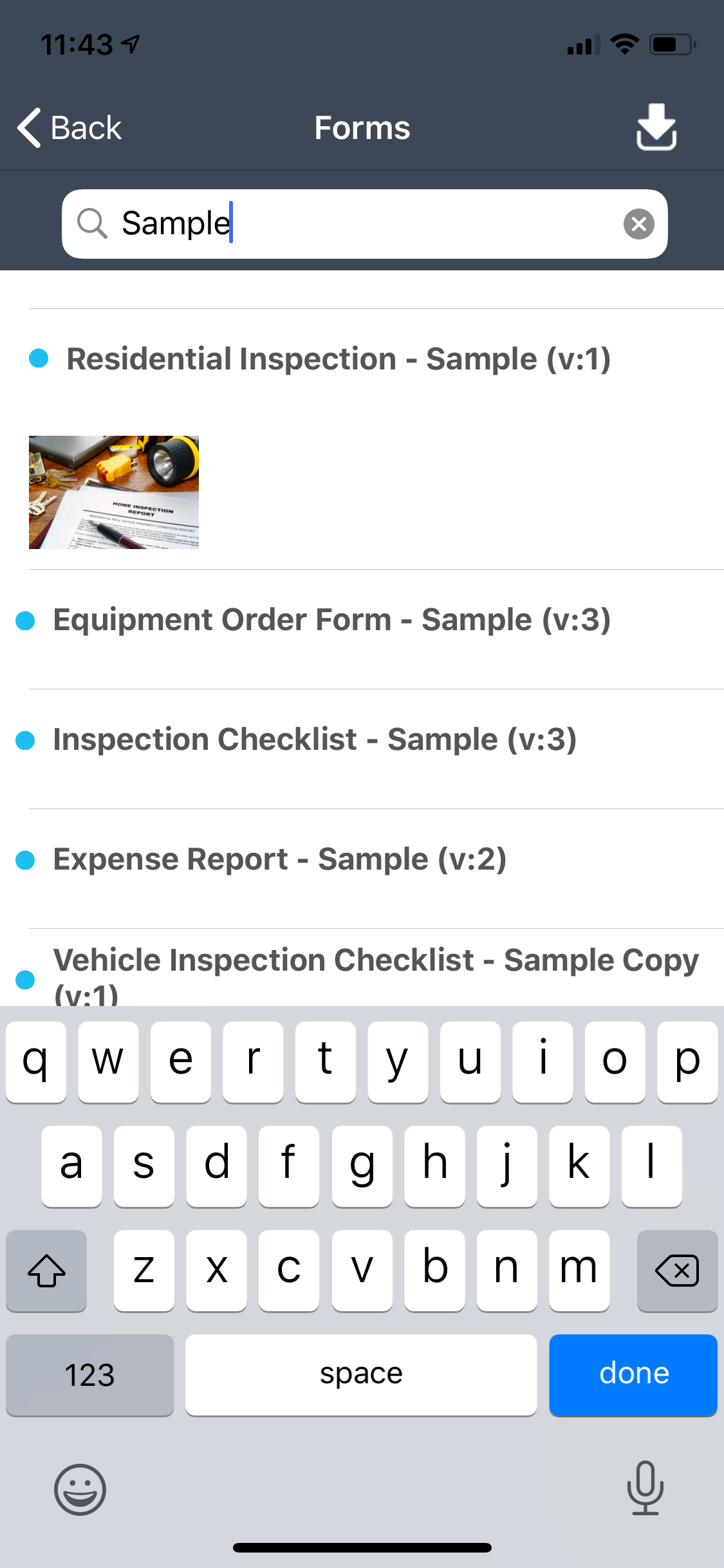Tap the magnifying glass in the search bar
The image size is (724, 1568).
point(93,223)
